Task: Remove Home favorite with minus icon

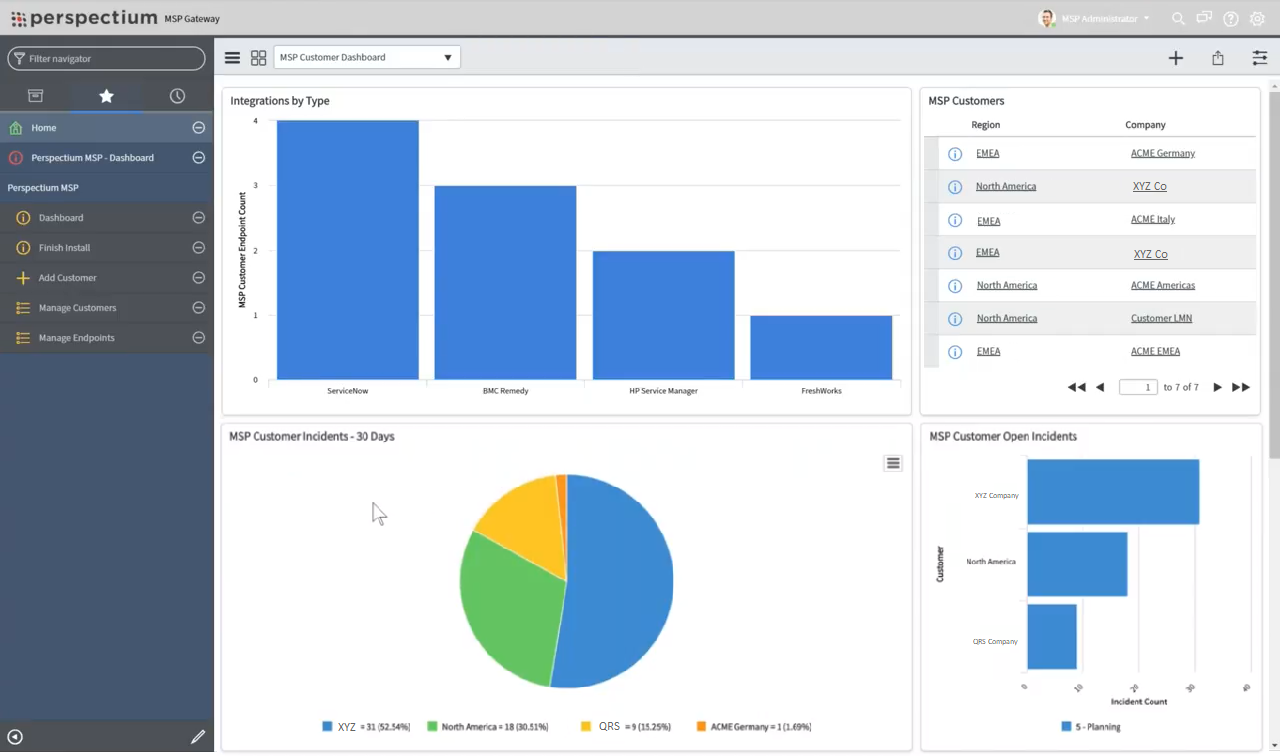Action: 199,128
